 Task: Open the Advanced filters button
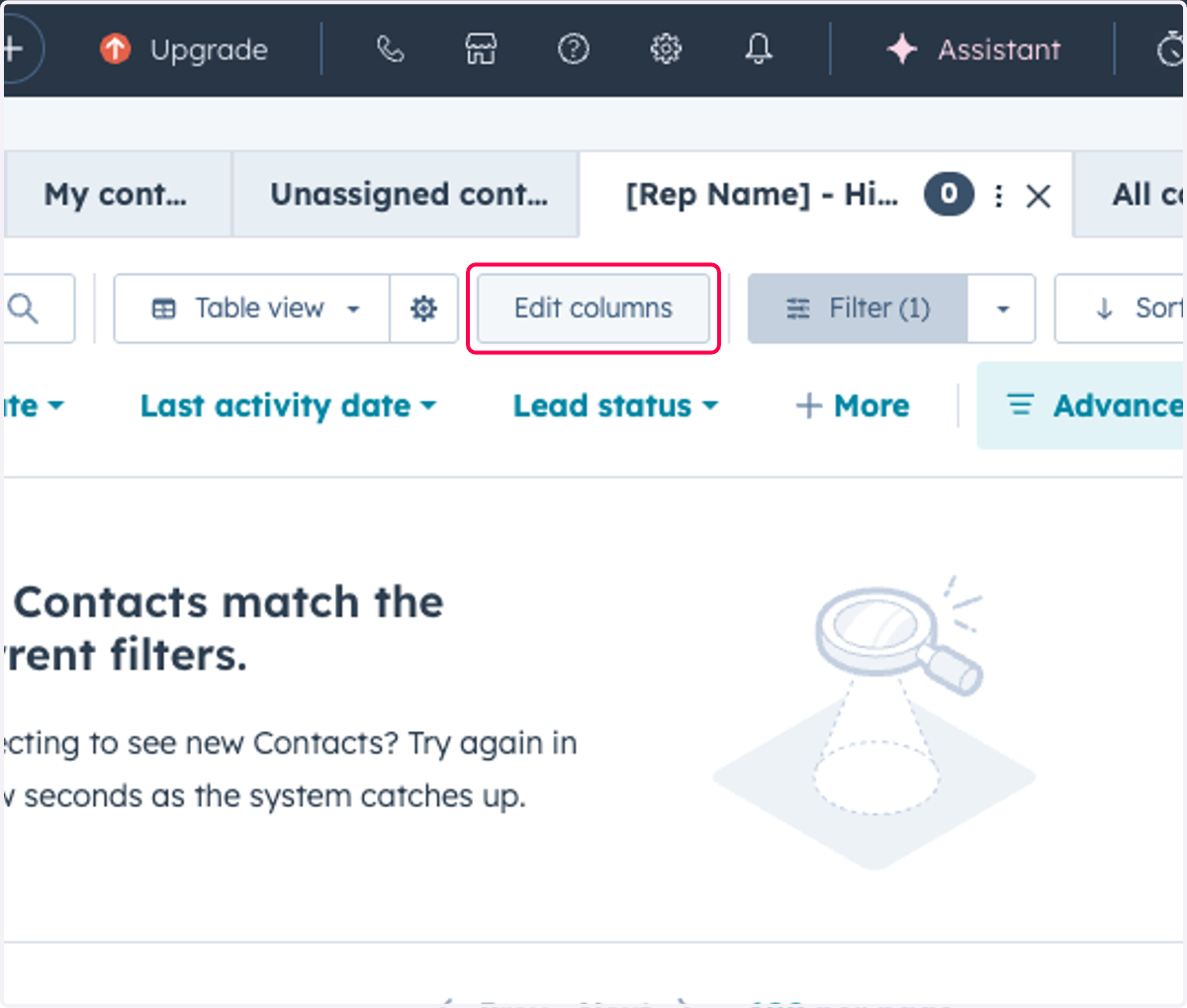[1081, 406]
